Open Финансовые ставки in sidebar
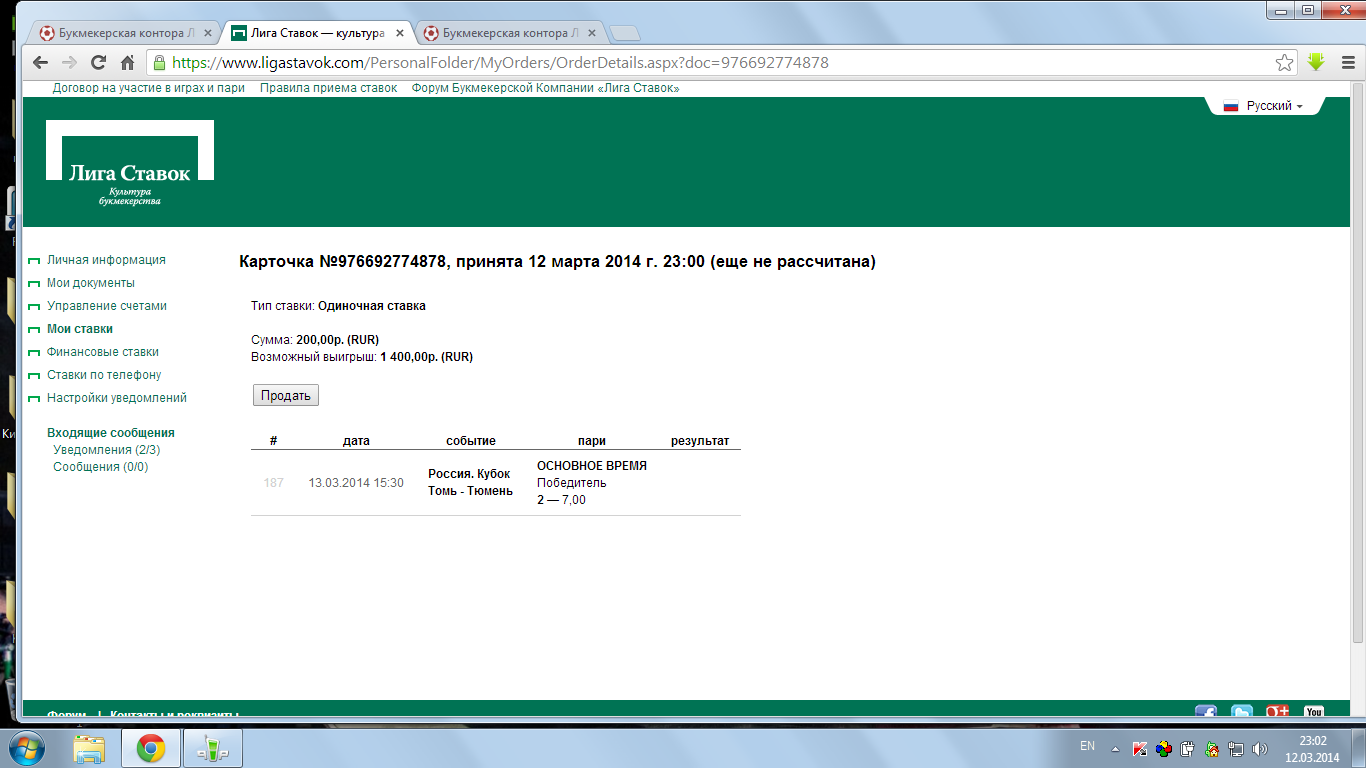The width and height of the screenshot is (1366, 782). coord(103,352)
